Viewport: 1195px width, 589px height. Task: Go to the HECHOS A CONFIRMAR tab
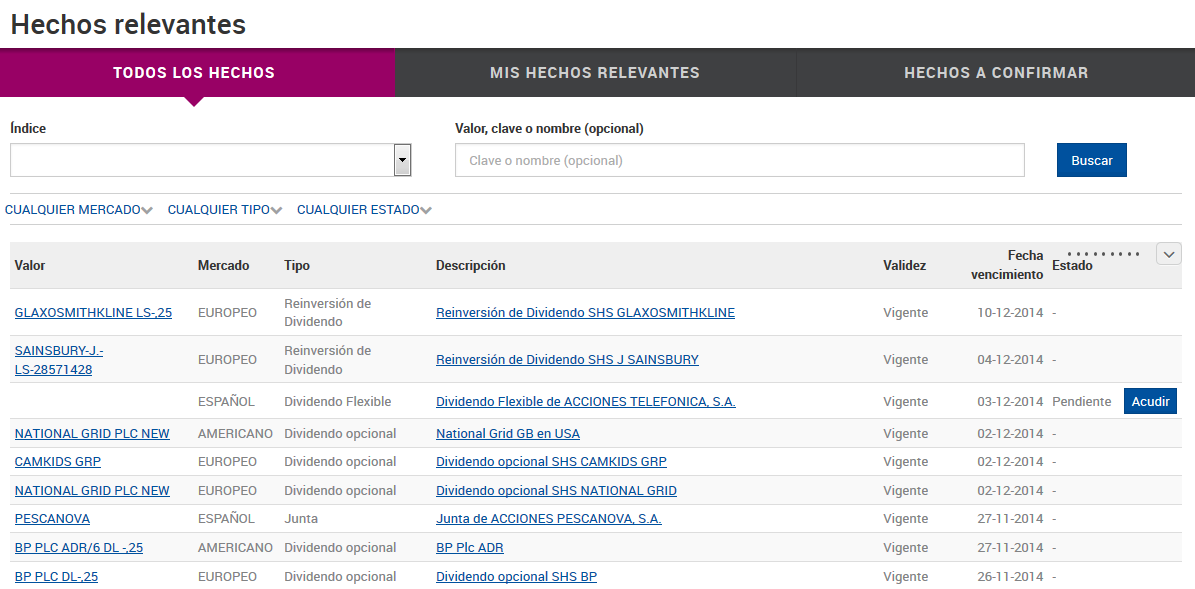click(996, 73)
